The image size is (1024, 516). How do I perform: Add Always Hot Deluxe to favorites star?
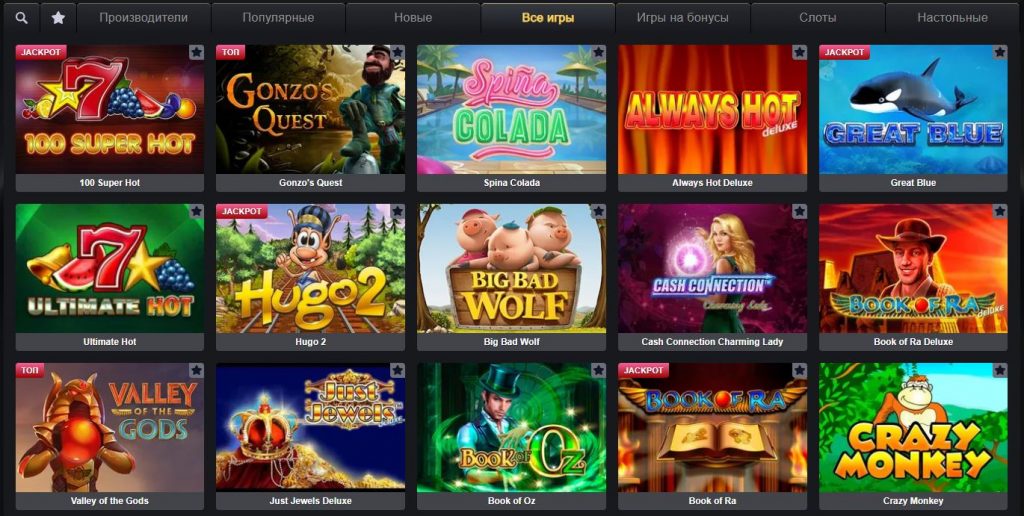(x=799, y=52)
